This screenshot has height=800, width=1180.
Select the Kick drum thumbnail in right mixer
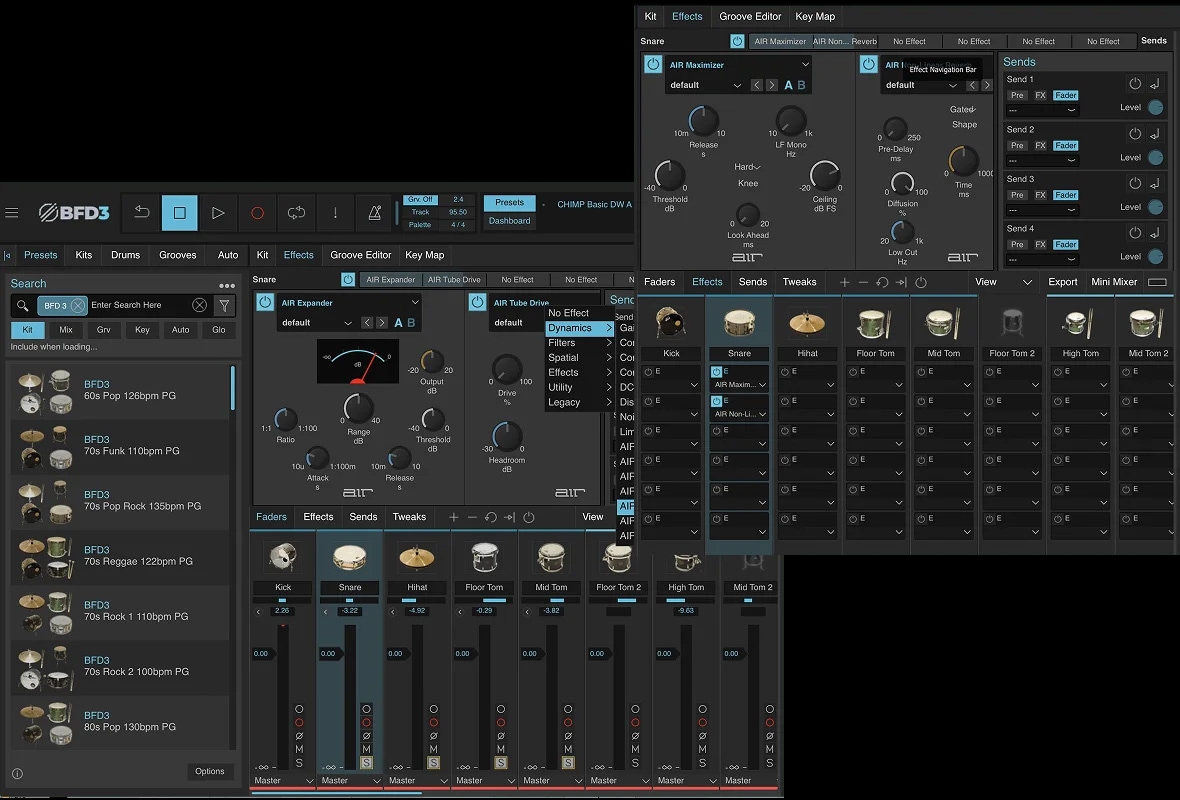[x=671, y=322]
